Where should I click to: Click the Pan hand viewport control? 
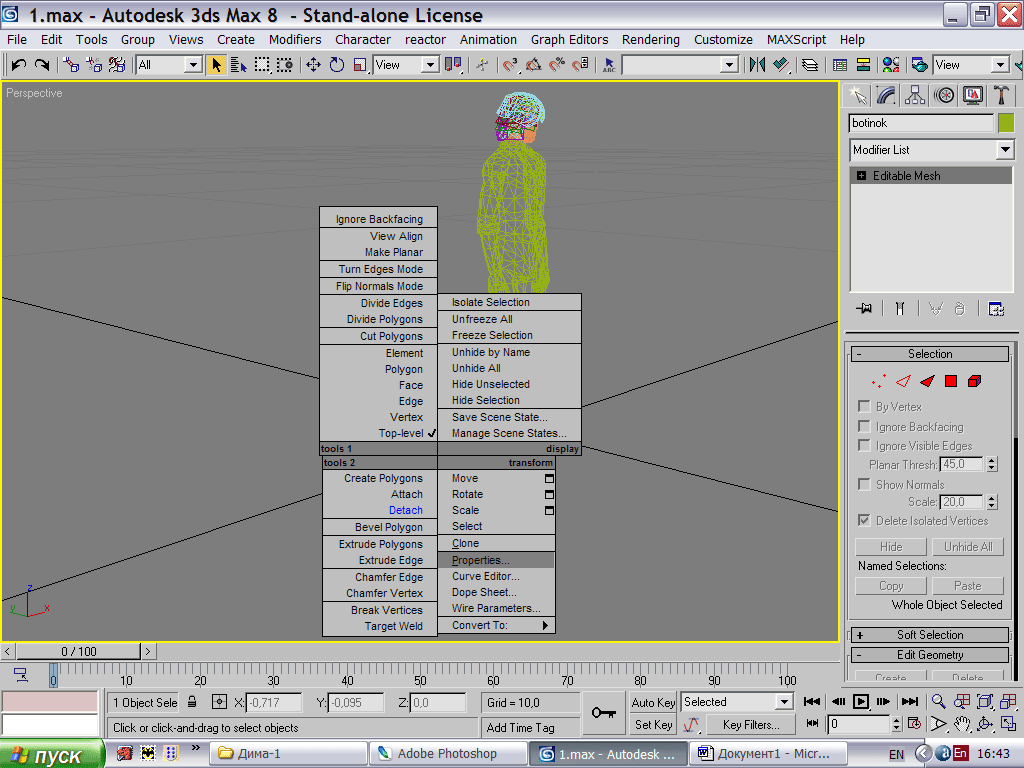point(961,724)
